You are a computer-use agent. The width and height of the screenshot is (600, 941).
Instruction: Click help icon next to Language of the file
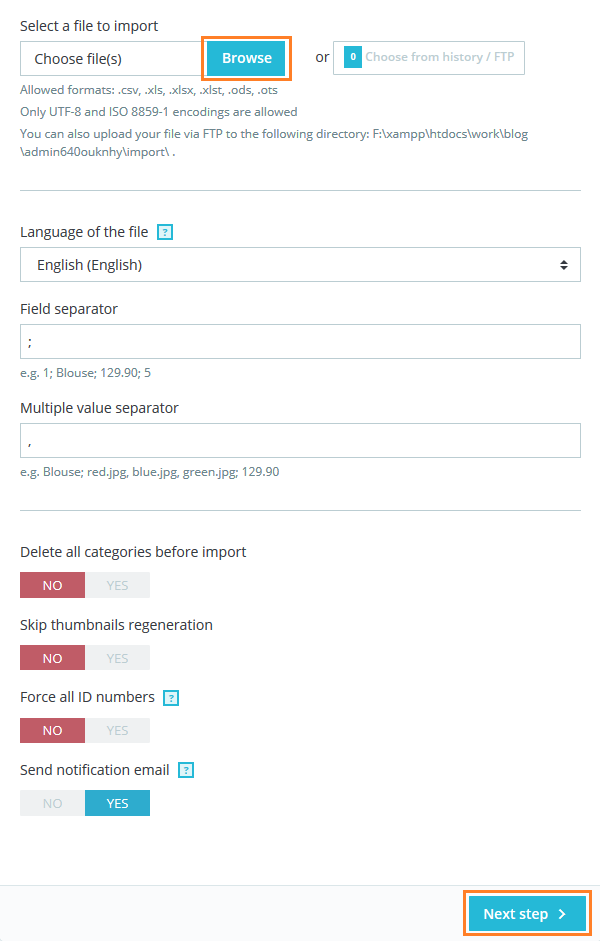pyautogui.click(x=166, y=232)
